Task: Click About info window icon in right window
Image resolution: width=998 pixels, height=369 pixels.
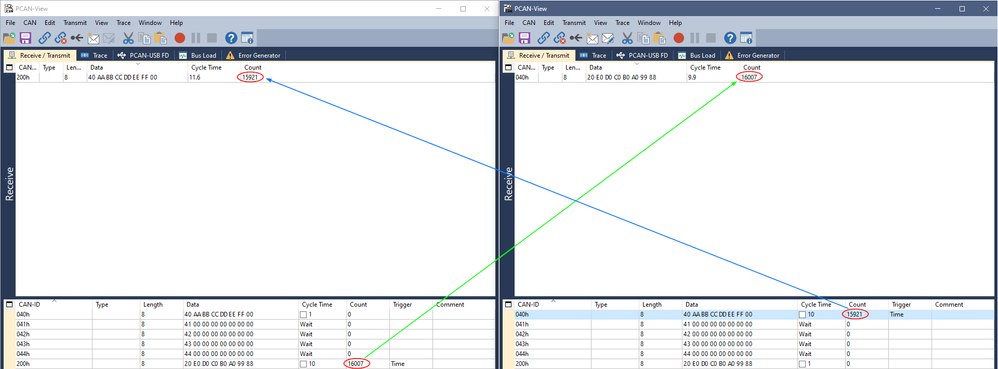Action: (746, 38)
